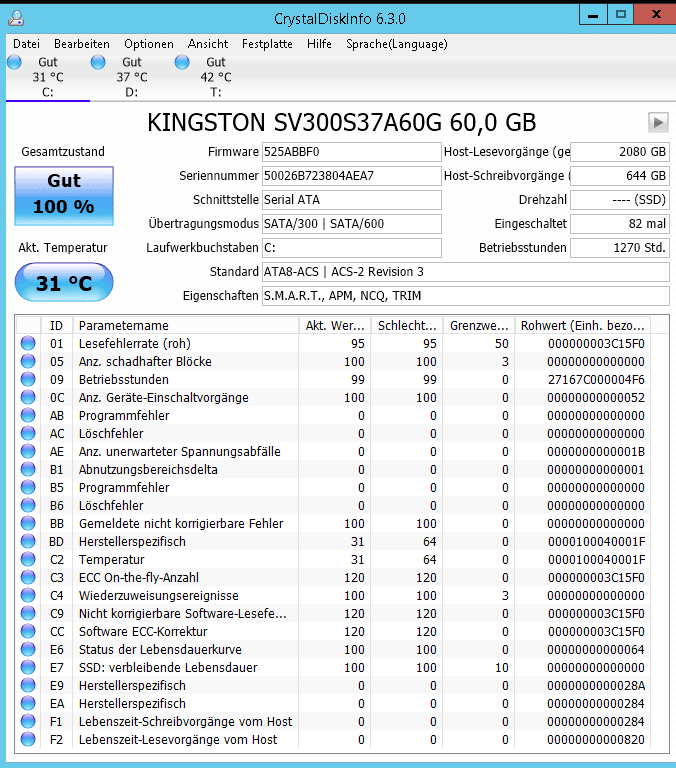Click status orb of SSD: verbleibende Lebensdauer row
Image resolution: width=676 pixels, height=768 pixels.
[x=28, y=667]
